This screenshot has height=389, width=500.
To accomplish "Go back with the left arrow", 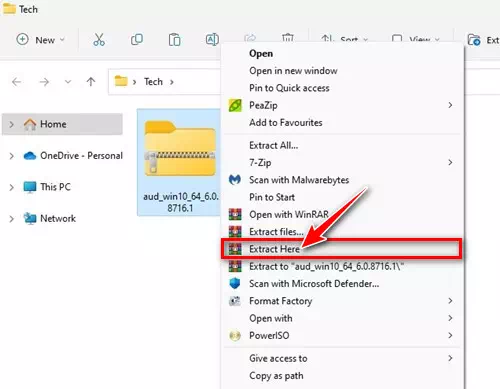I will coord(16,82).
